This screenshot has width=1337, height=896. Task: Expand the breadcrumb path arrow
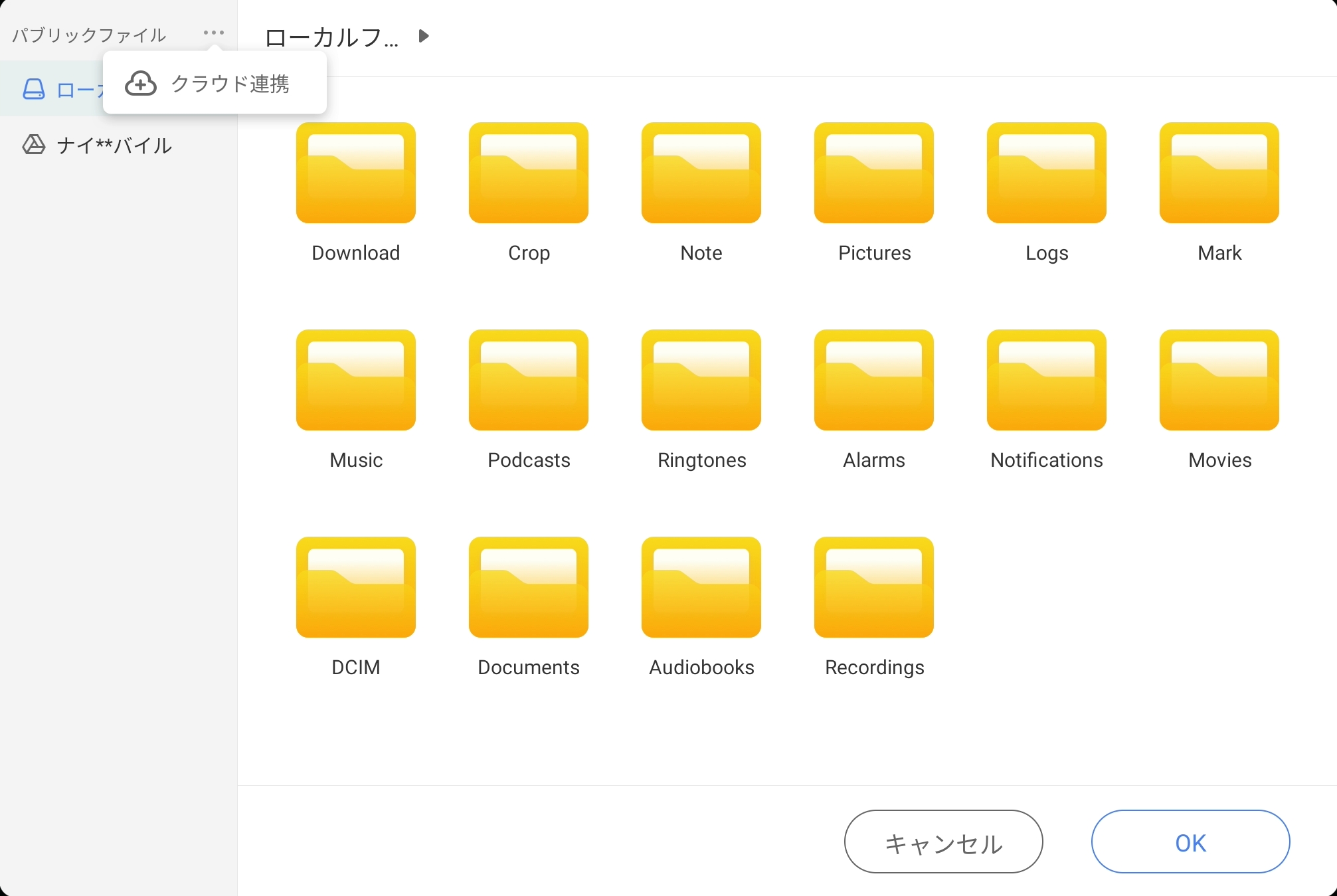pos(424,36)
